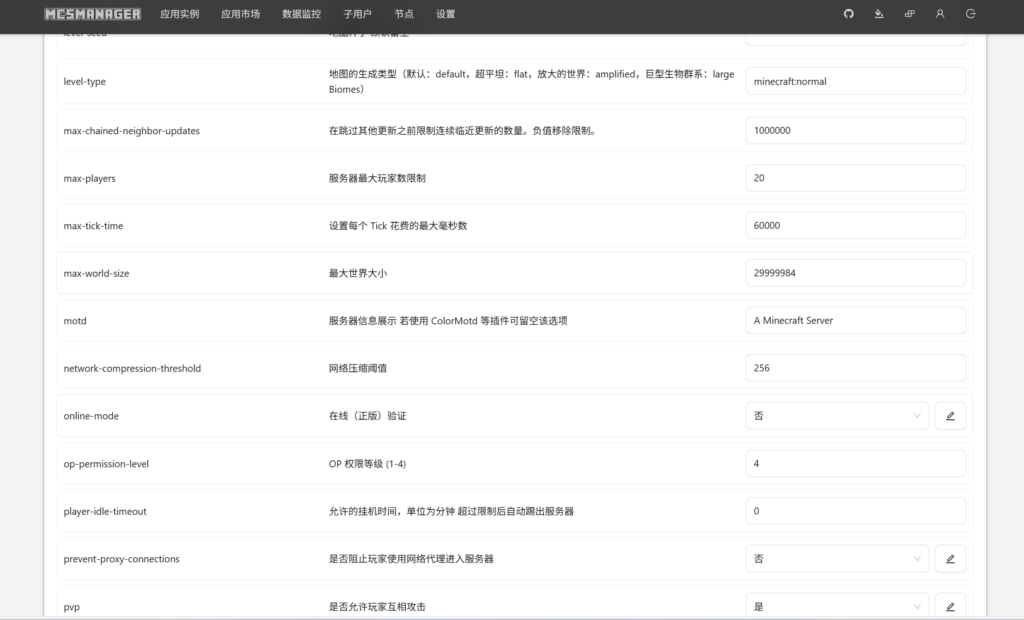Viewport: 1024px width, 620px height.
Task: Open the 节点 page link
Action: point(404,14)
